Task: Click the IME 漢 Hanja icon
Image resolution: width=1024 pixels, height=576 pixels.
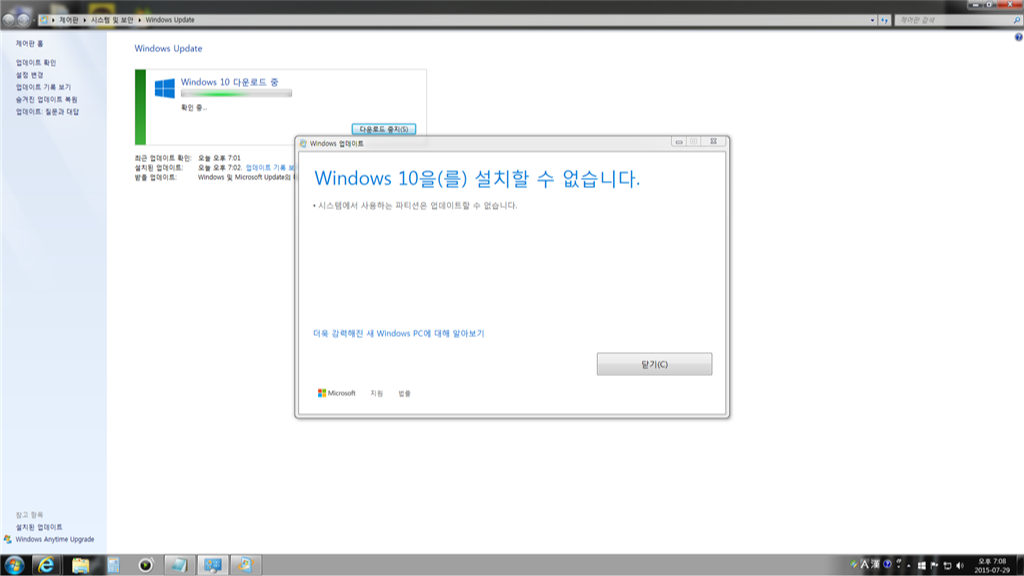Action: pos(875,565)
